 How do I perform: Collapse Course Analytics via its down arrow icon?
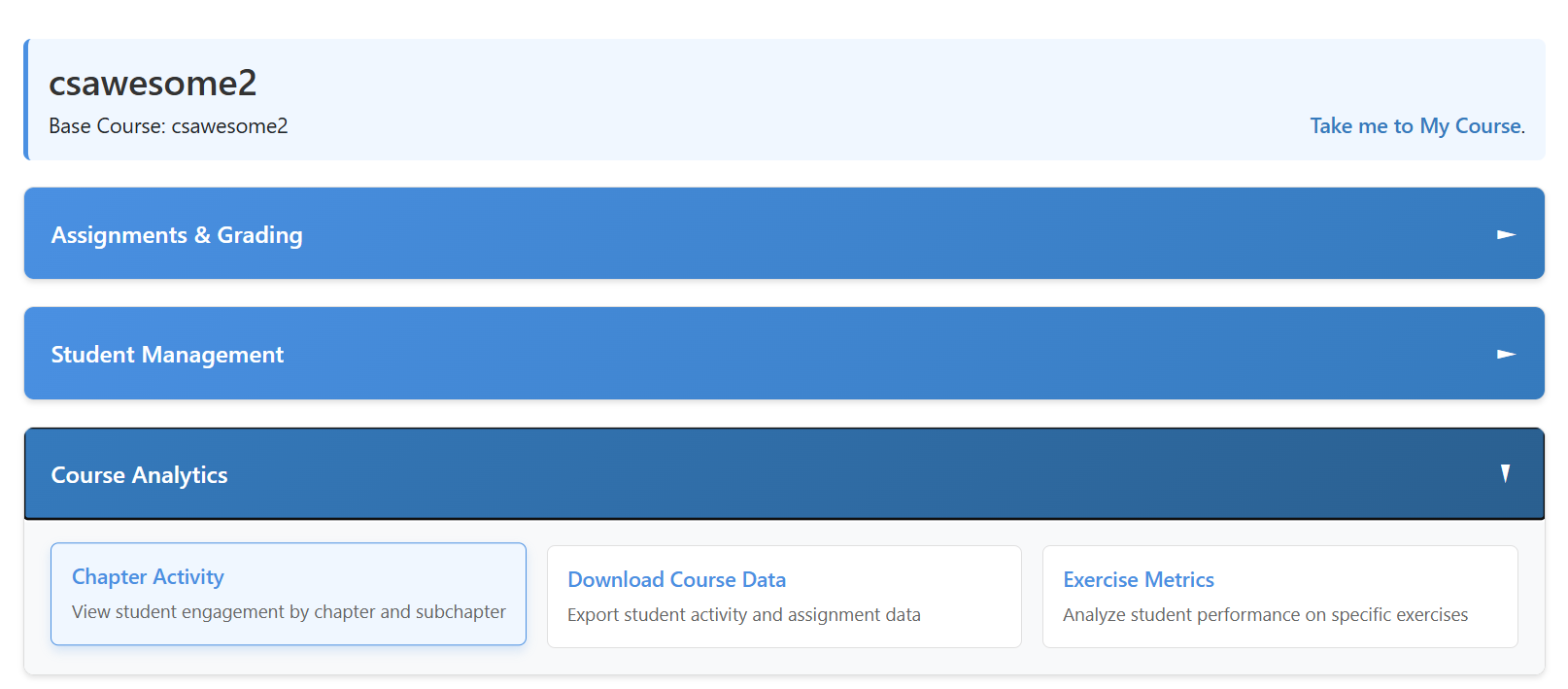click(1505, 473)
